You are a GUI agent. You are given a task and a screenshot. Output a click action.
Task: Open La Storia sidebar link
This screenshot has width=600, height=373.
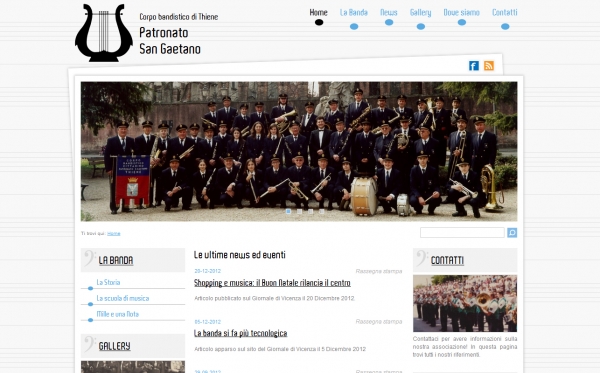pos(108,282)
